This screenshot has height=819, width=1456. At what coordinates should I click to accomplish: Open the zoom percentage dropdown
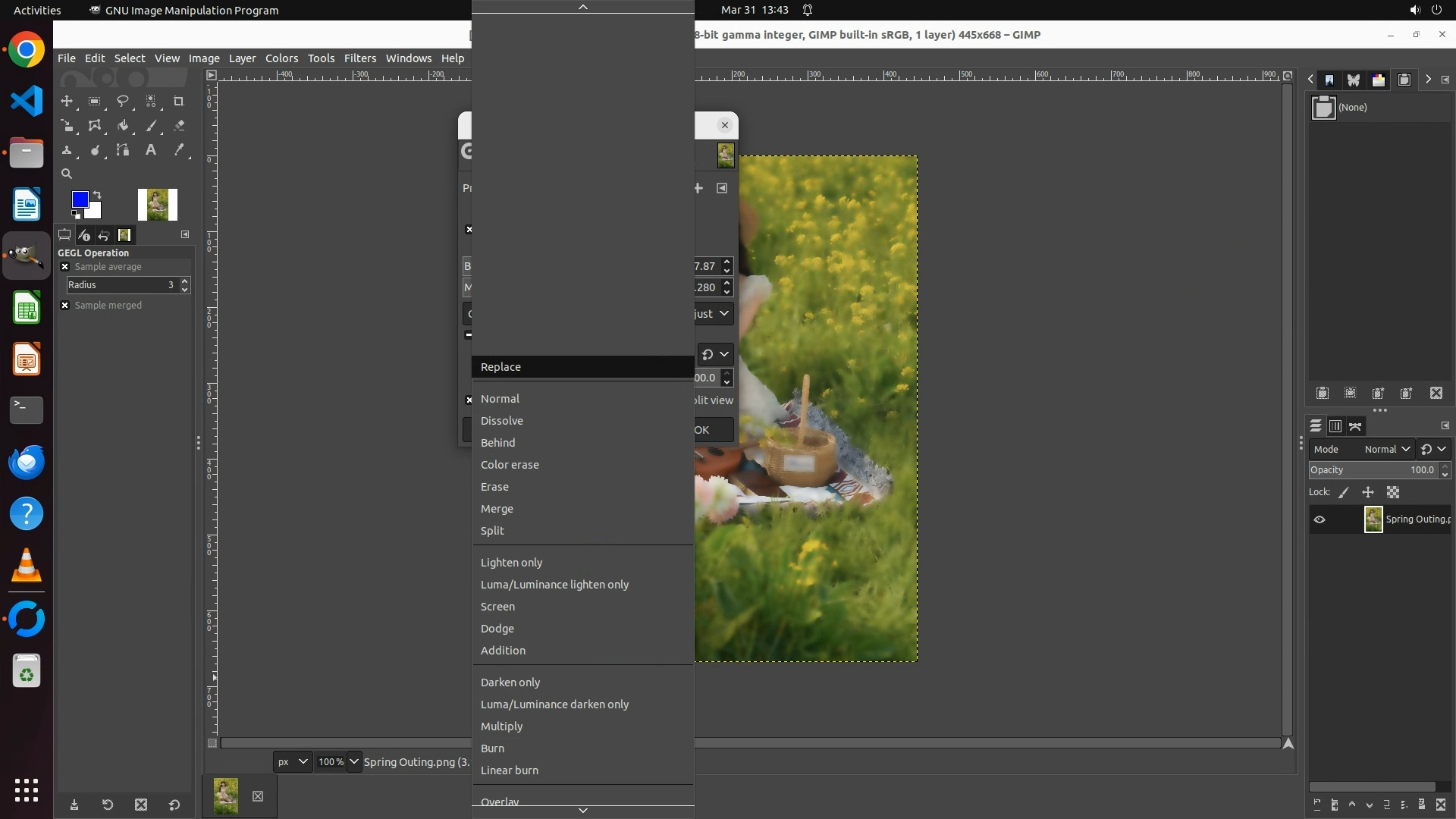pos(354,761)
